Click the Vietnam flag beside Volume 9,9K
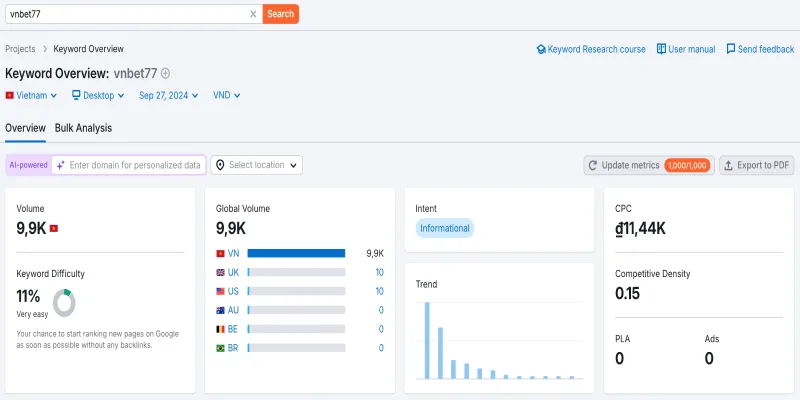Image resolution: width=800 pixels, height=400 pixels. click(54, 229)
